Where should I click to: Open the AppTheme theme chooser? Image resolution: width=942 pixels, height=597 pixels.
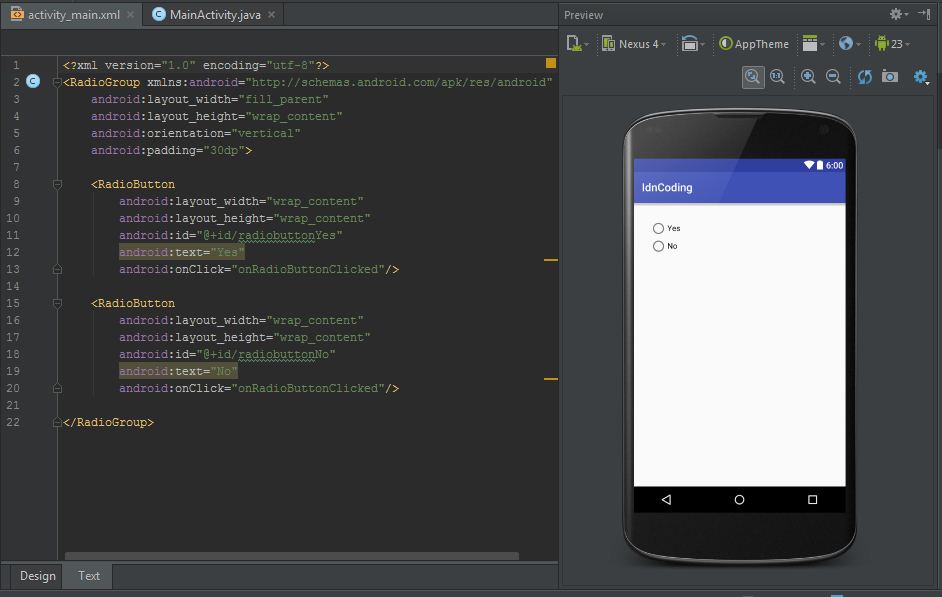(x=753, y=44)
